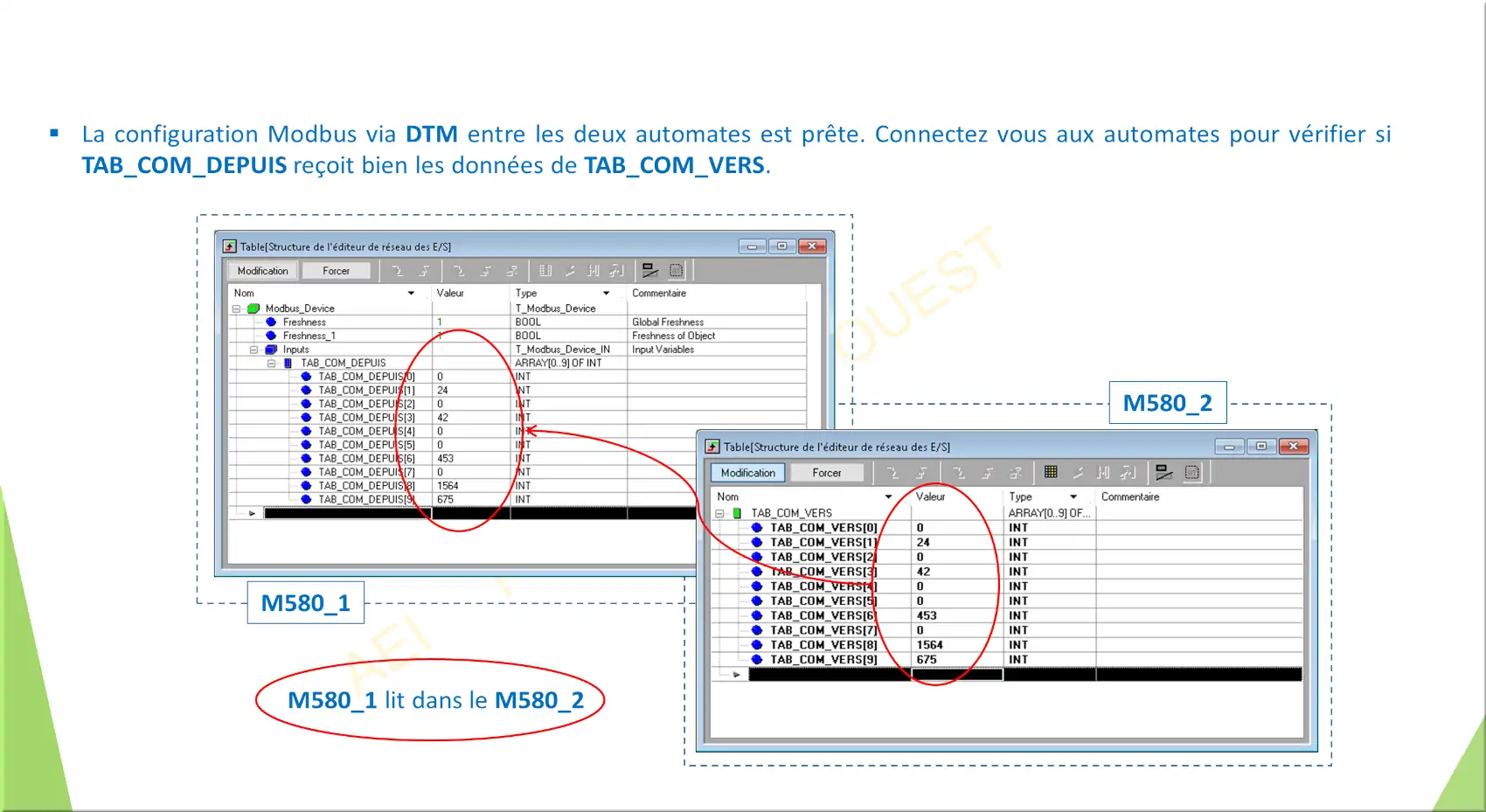The image size is (1486, 812).
Task: Click the green Modbus_Device structure icon
Action: pyautogui.click(x=254, y=309)
